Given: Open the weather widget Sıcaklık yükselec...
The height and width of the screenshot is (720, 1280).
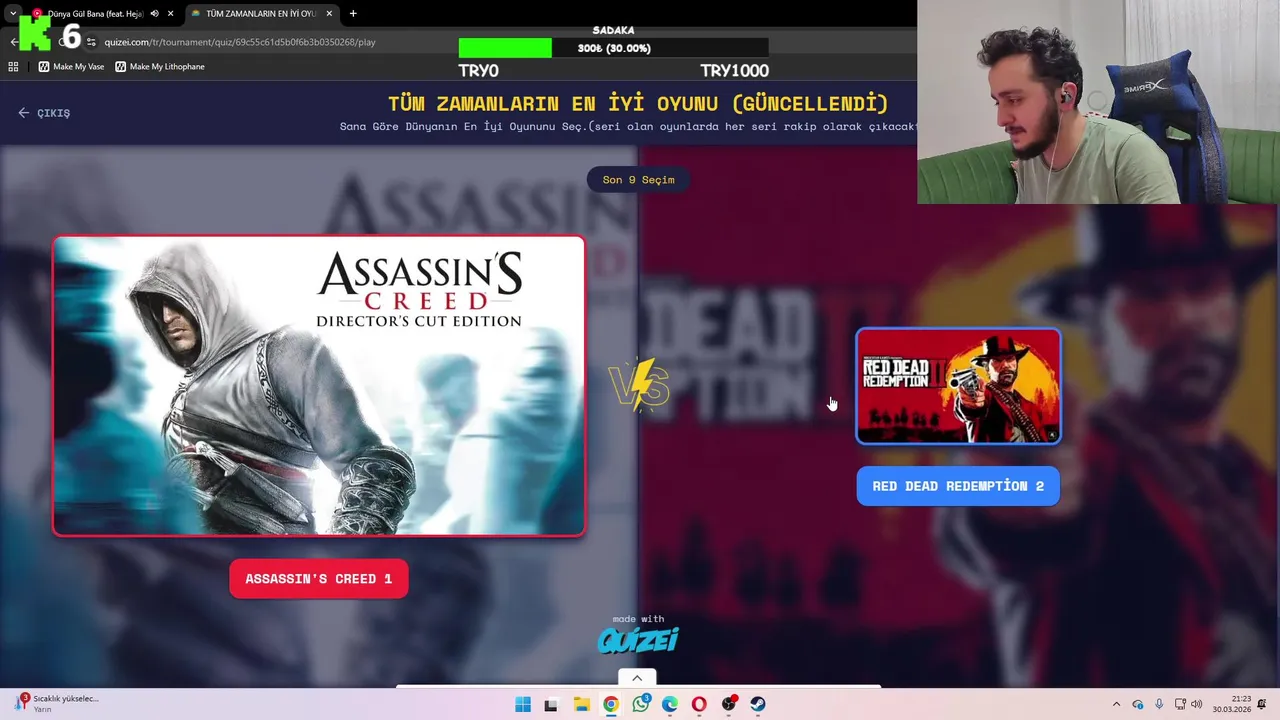Looking at the screenshot, I should (x=56, y=703).
